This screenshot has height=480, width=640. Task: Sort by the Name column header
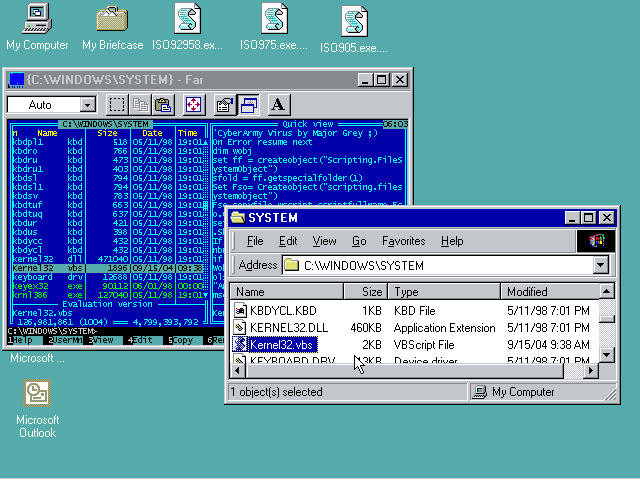[287, 292]
